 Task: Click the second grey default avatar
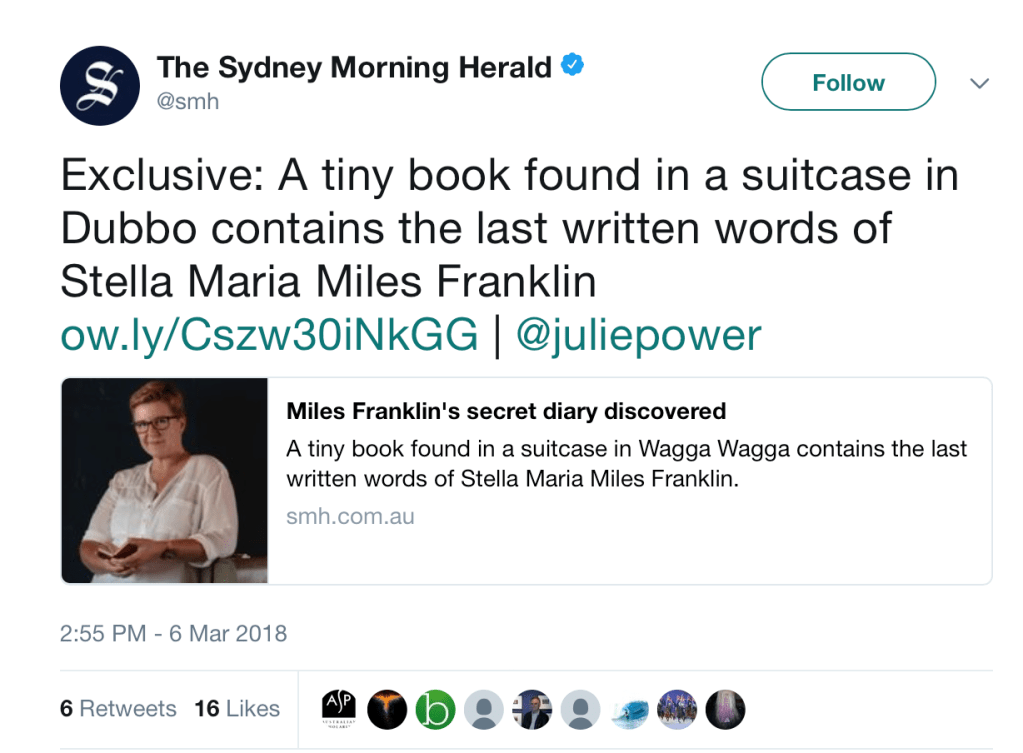(x=581, y=709)
